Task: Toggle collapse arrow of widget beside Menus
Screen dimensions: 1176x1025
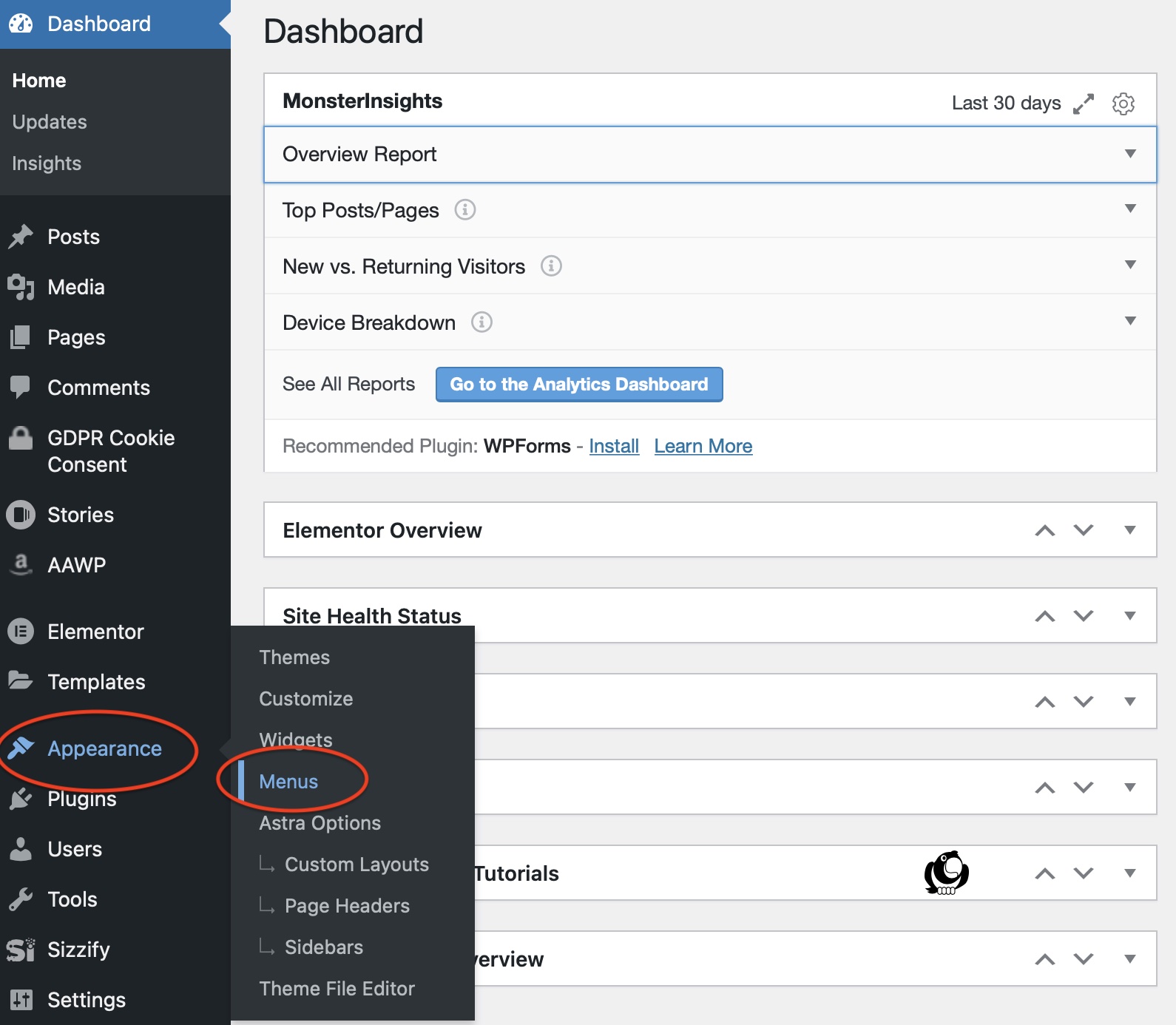Action: tap(1130, 788)
